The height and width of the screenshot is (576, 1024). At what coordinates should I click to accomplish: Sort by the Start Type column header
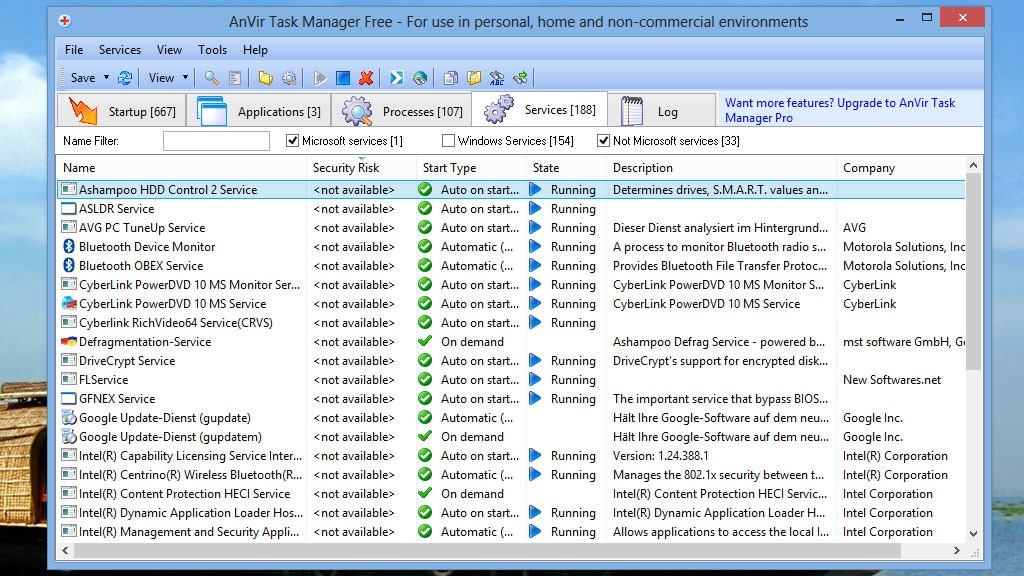tap(471, 168)
